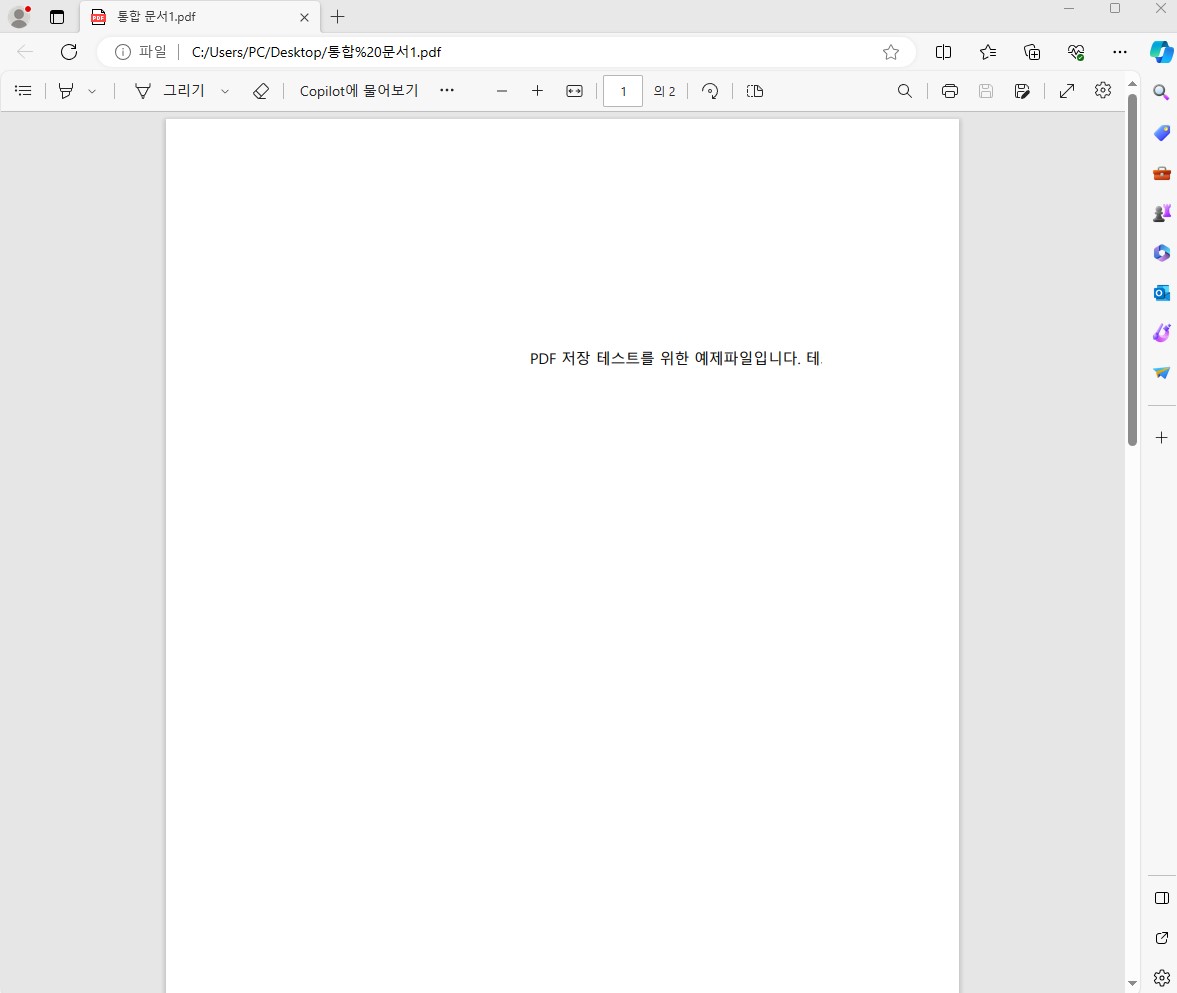Open the sidebar games chess icon
The width and height of the screenshot is (1177, 993).
1161,213
